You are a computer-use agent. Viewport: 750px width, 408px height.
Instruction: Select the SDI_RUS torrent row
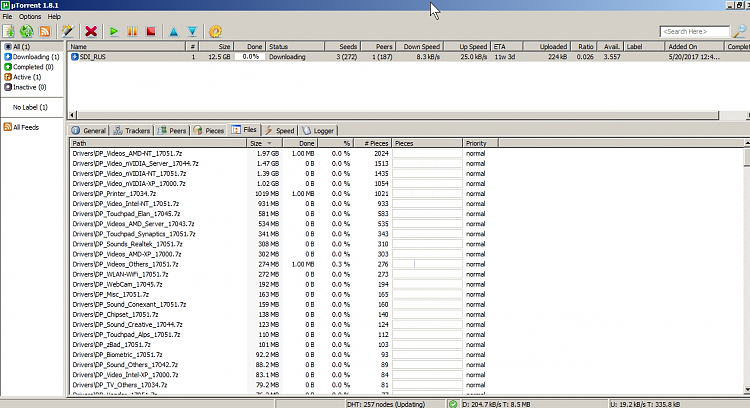409,56
